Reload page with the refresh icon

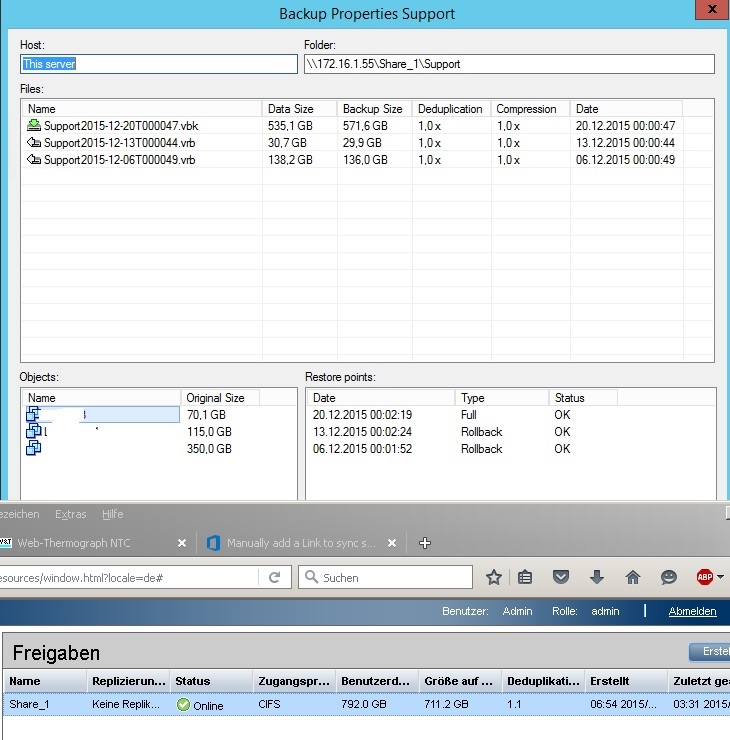275,577
